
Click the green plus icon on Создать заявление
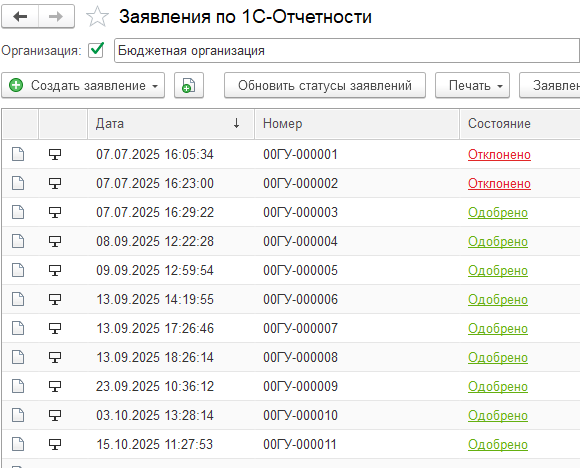click(16, 85)
